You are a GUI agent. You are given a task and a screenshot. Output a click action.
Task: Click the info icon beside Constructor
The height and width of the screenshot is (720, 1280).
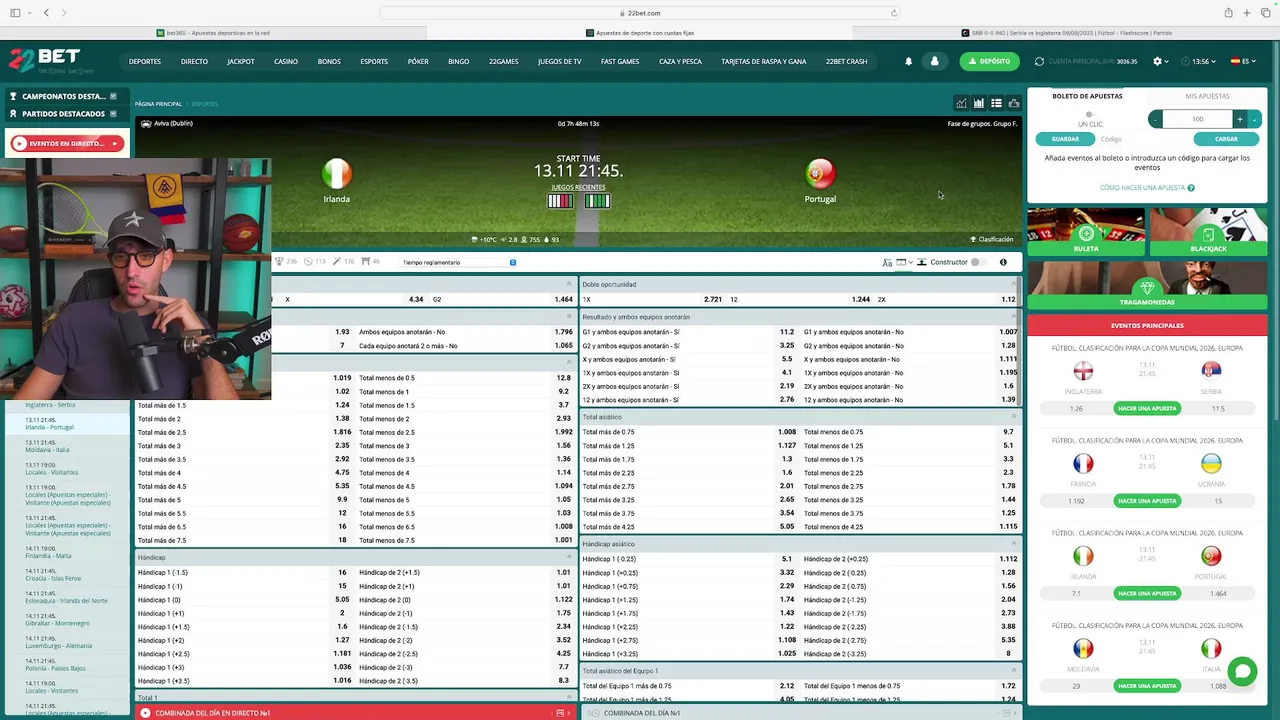click(1003, 262)
